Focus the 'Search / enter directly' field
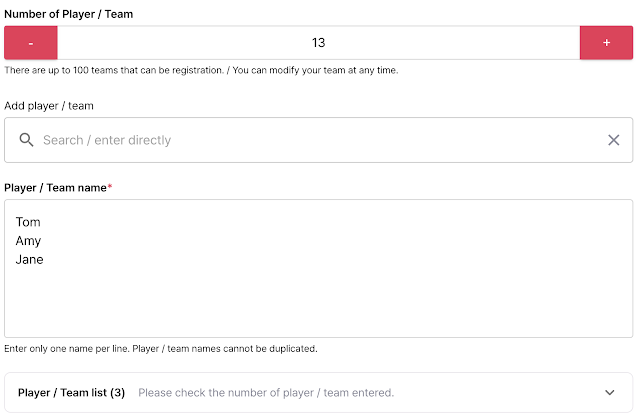This screenshot has width=639, height=418. pos(300,140)
